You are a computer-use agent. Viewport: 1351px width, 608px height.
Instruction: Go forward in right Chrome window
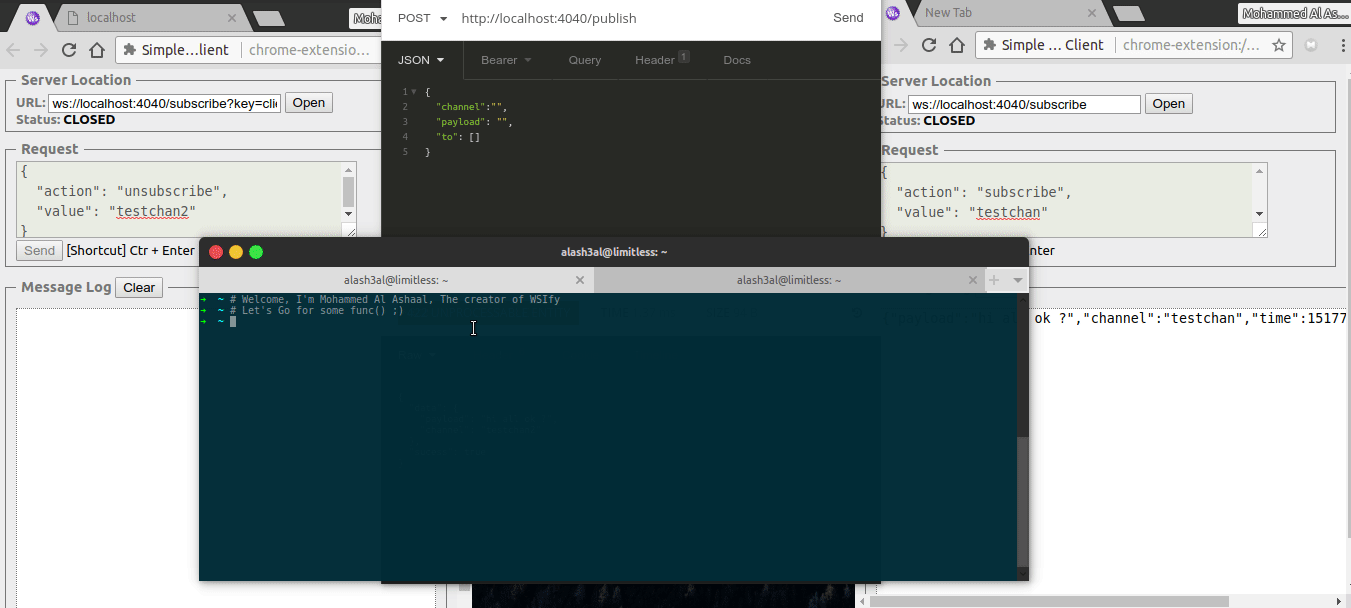coord(900,45)
